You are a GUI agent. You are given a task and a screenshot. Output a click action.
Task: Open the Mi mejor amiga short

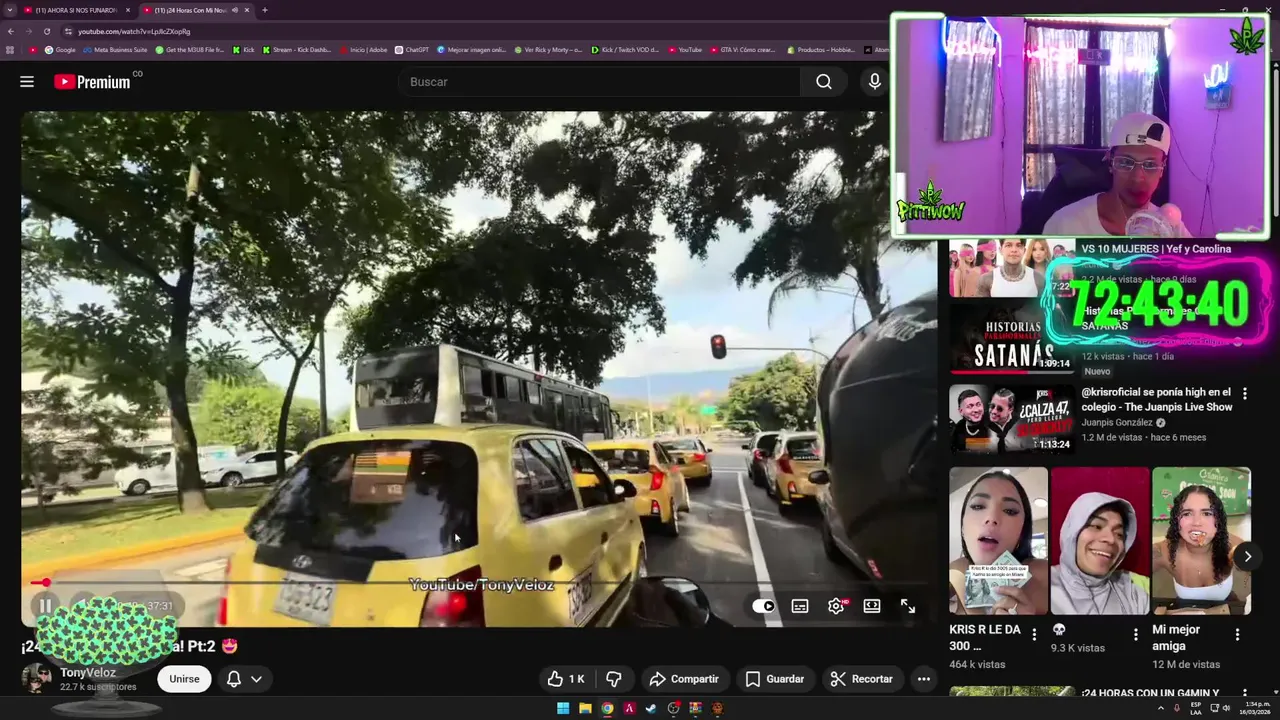click(1201, 541)
